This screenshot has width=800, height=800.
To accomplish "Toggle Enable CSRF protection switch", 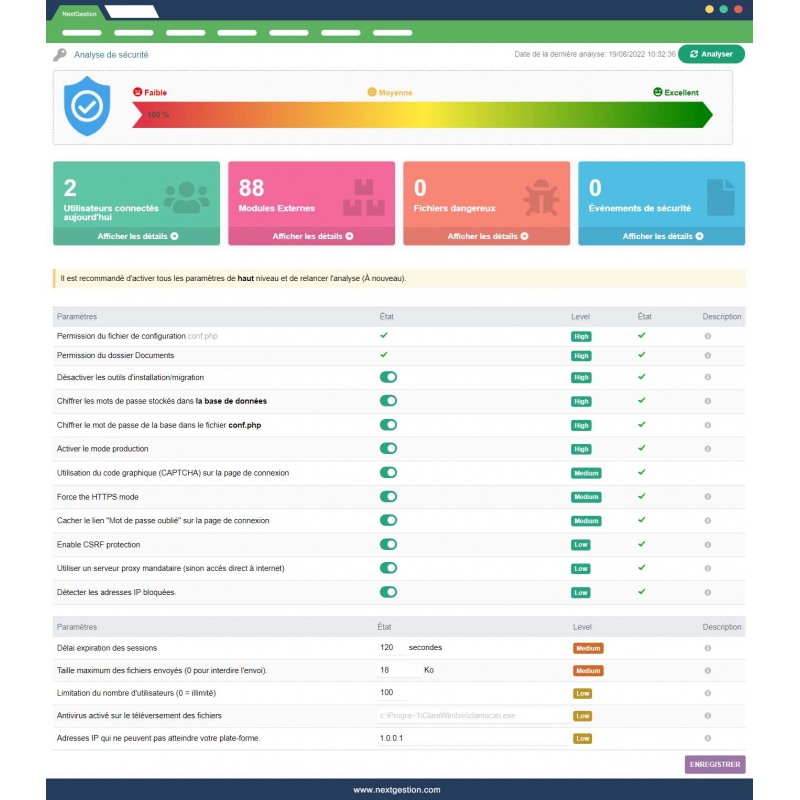I will 388,545.
